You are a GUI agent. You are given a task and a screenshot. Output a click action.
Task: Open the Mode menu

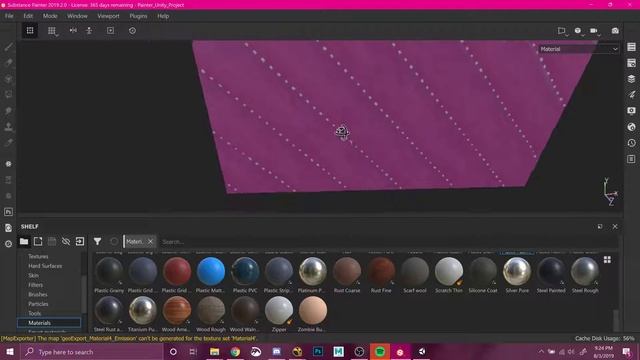pos(50,16)
